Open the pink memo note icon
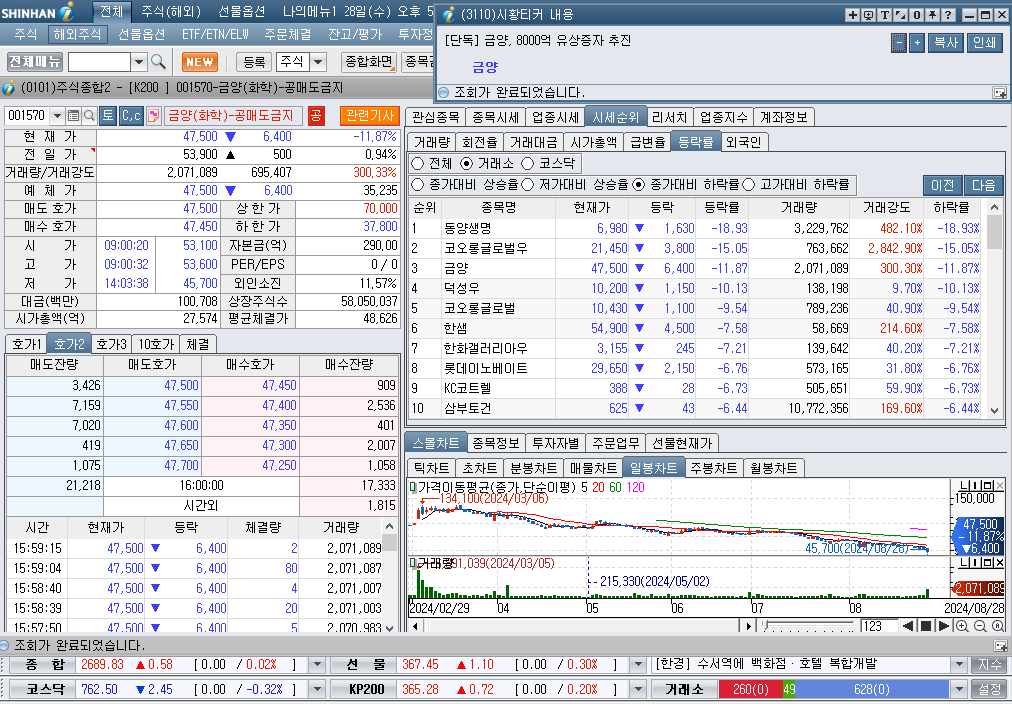Image resolution: width=1012 pixels, height=704 pixels. 154,116
